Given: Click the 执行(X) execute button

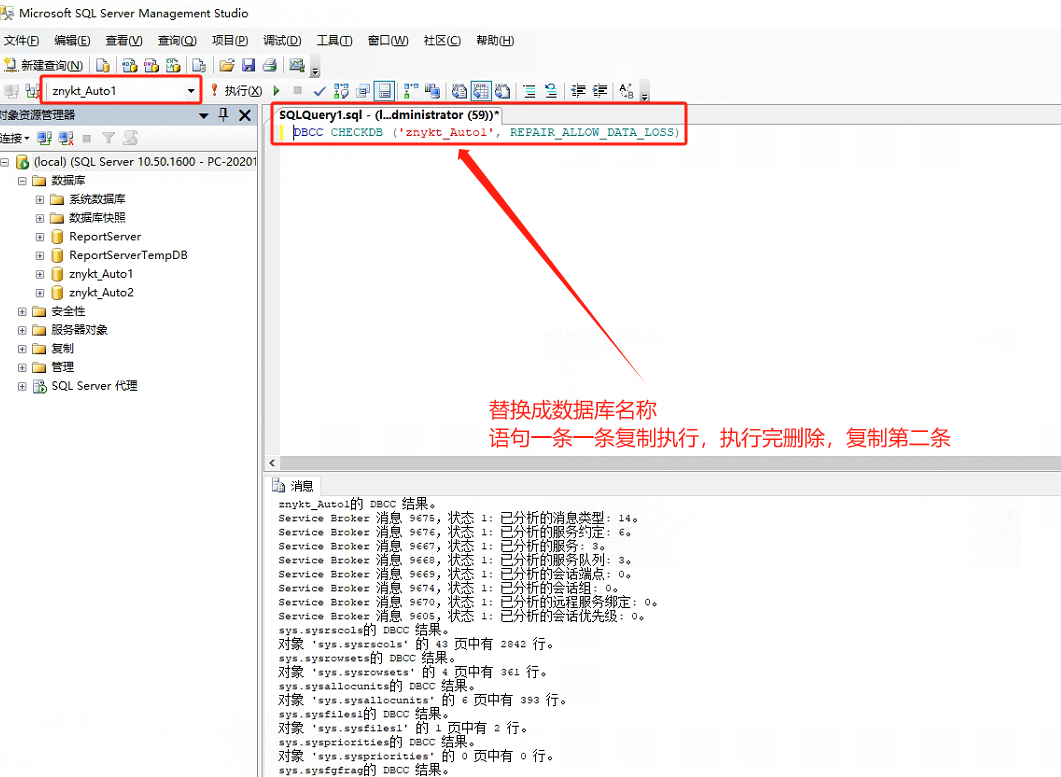Looking at the screenshot, I should (236, 91).
